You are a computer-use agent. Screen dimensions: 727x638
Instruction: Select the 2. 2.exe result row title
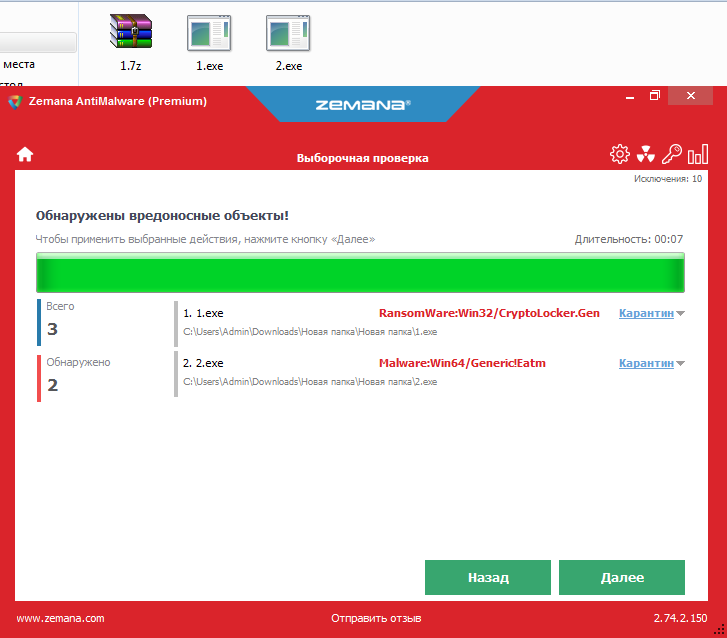(x=203, y=364)
